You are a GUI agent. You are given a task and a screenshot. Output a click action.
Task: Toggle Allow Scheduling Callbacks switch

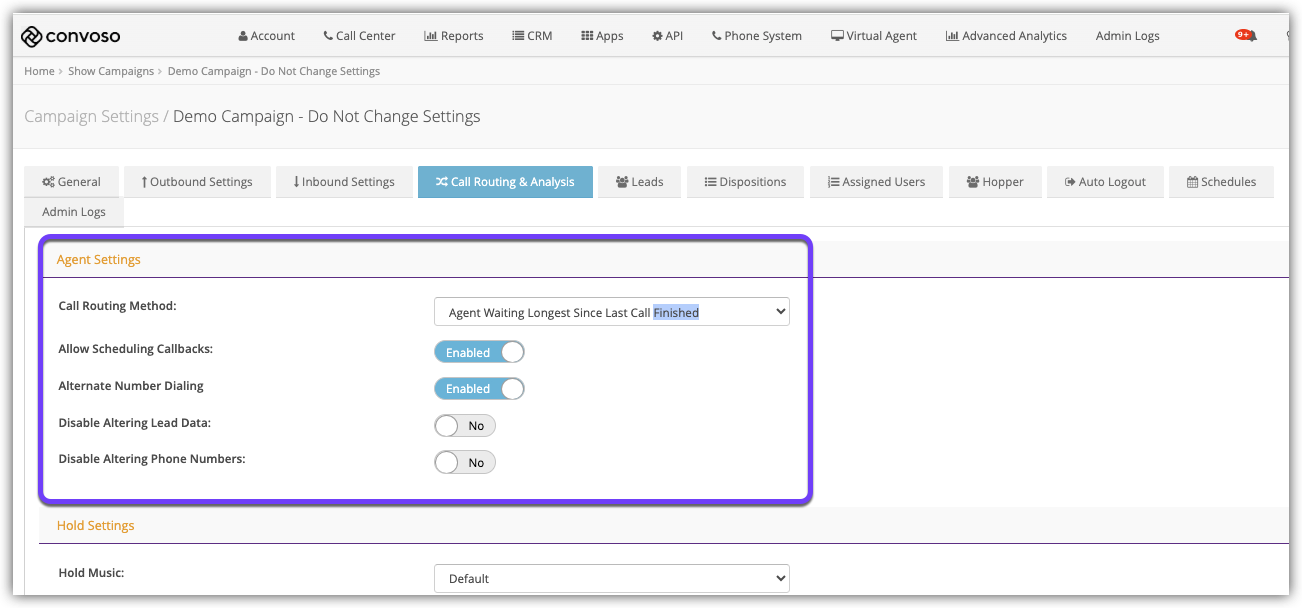479,352
